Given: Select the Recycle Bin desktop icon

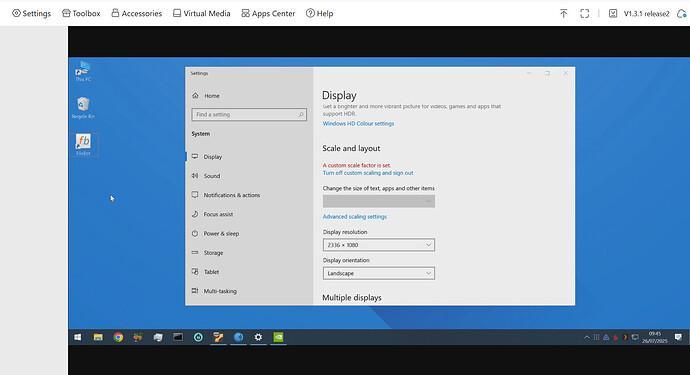Looking at the screenshot, I should click(83, 108).
